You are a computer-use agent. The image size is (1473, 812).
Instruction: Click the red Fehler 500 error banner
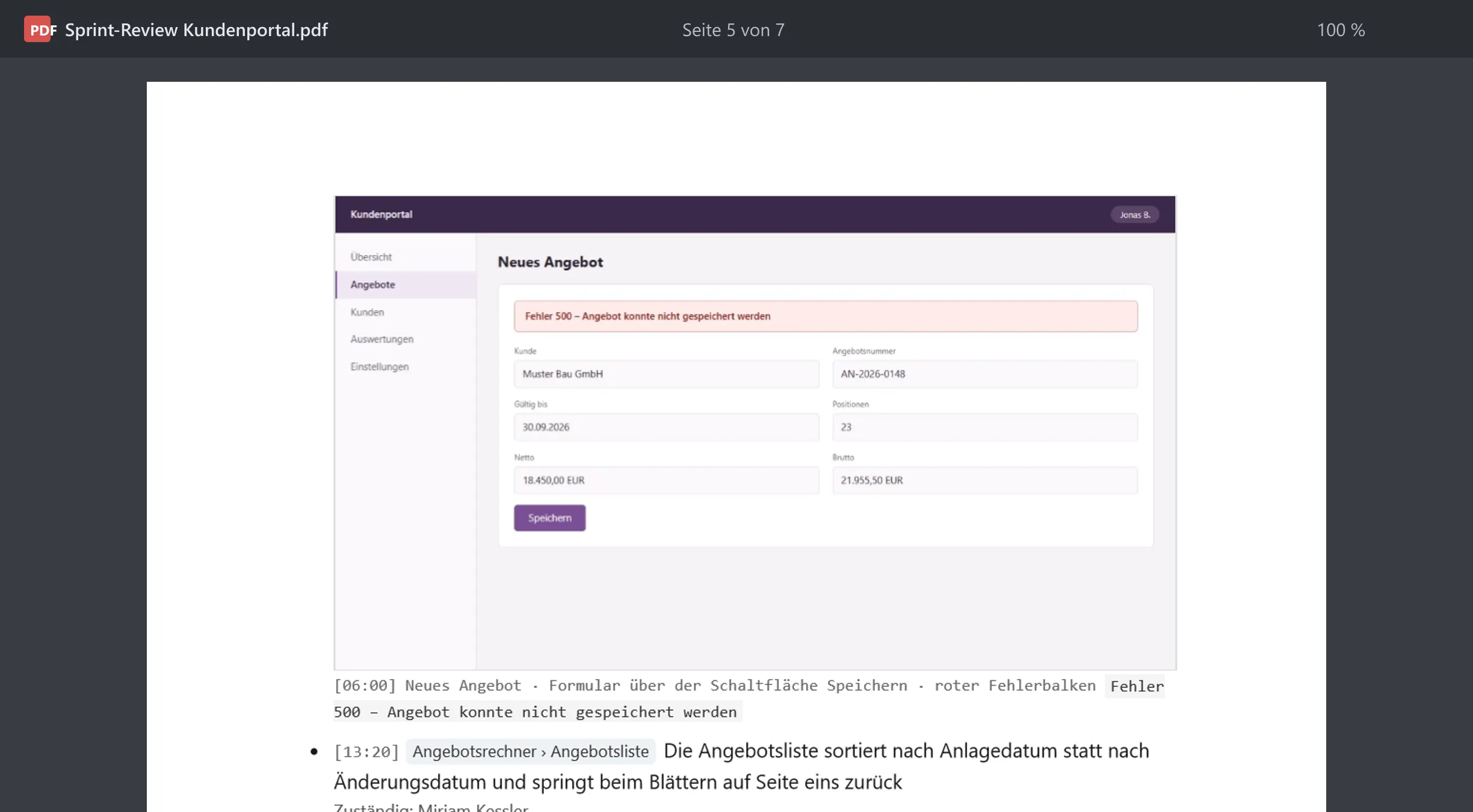tap(826, 316)
